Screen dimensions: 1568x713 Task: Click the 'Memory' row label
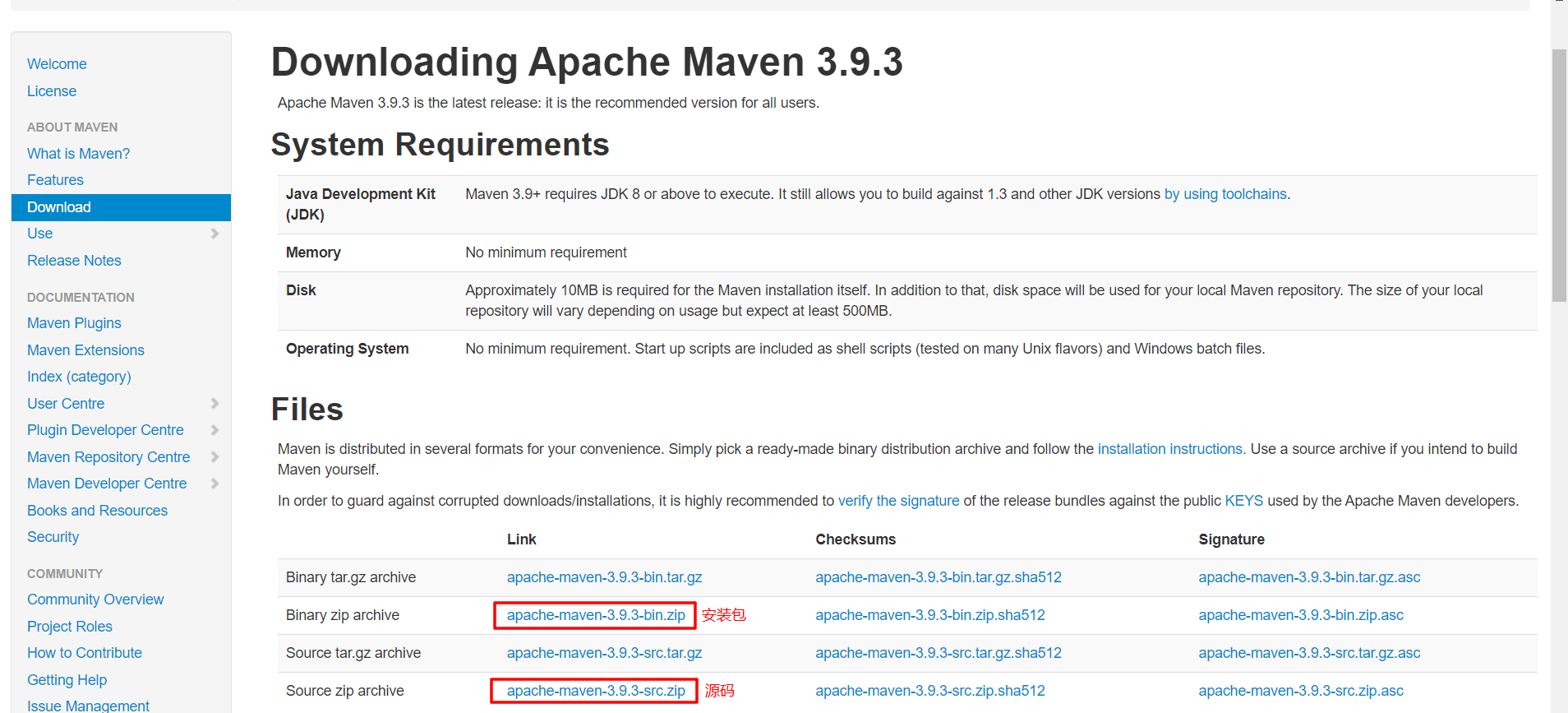313,252
